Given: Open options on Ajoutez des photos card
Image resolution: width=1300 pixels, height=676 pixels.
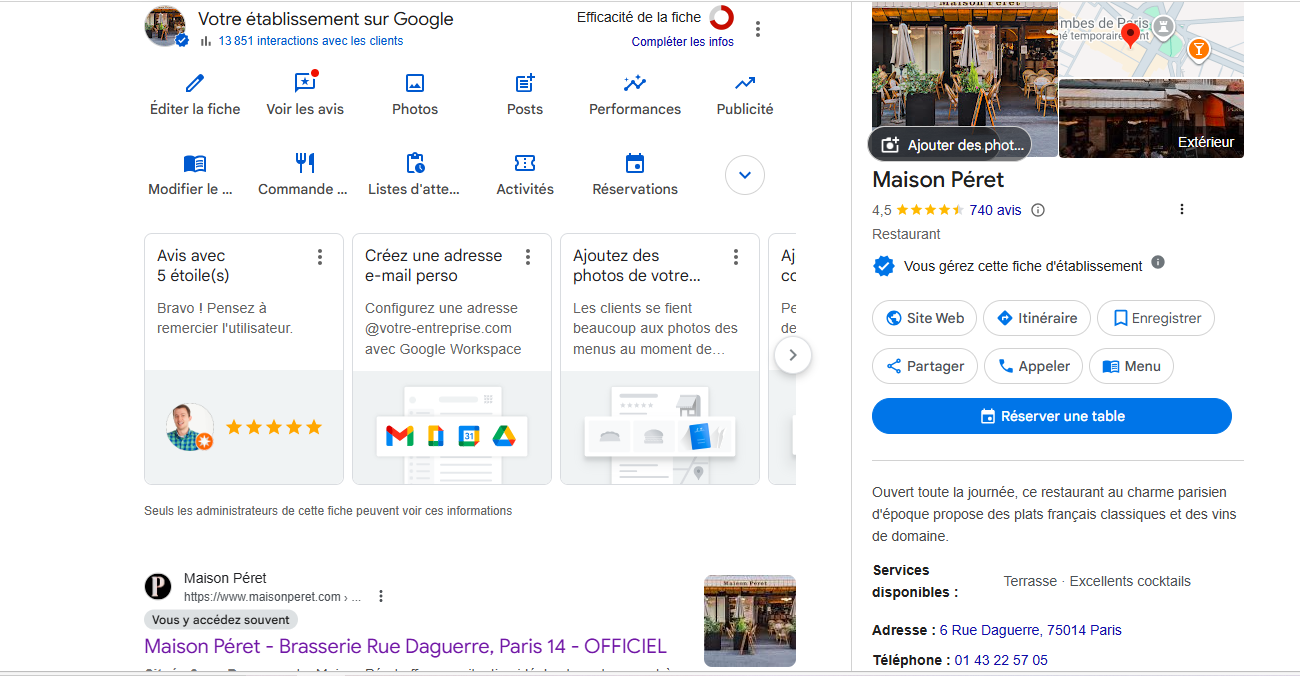Looking at the screenshot, I should tap(736, 257).
